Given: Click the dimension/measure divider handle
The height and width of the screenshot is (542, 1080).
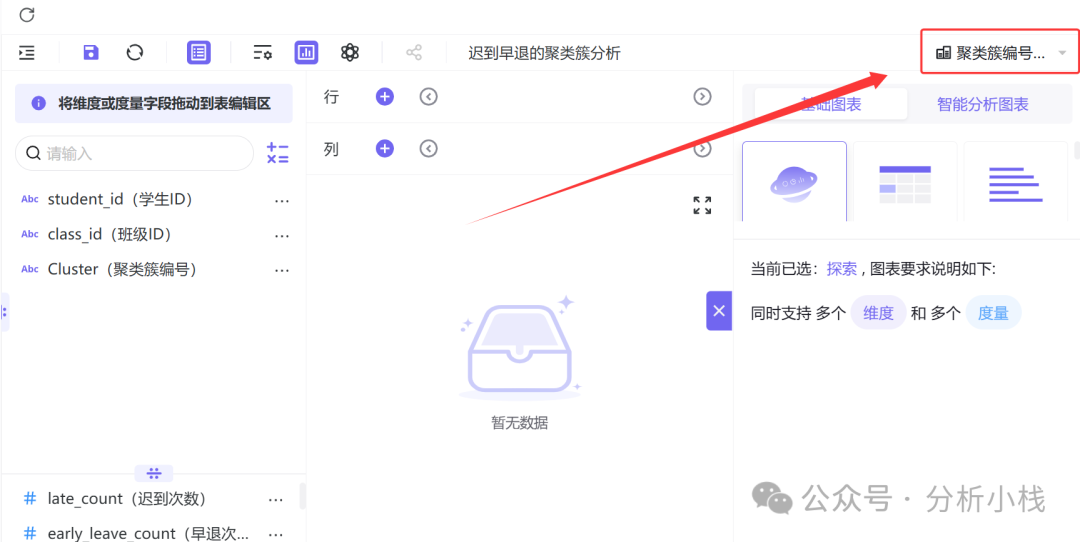Looking at the screenshot, I should tap(154, 473).
